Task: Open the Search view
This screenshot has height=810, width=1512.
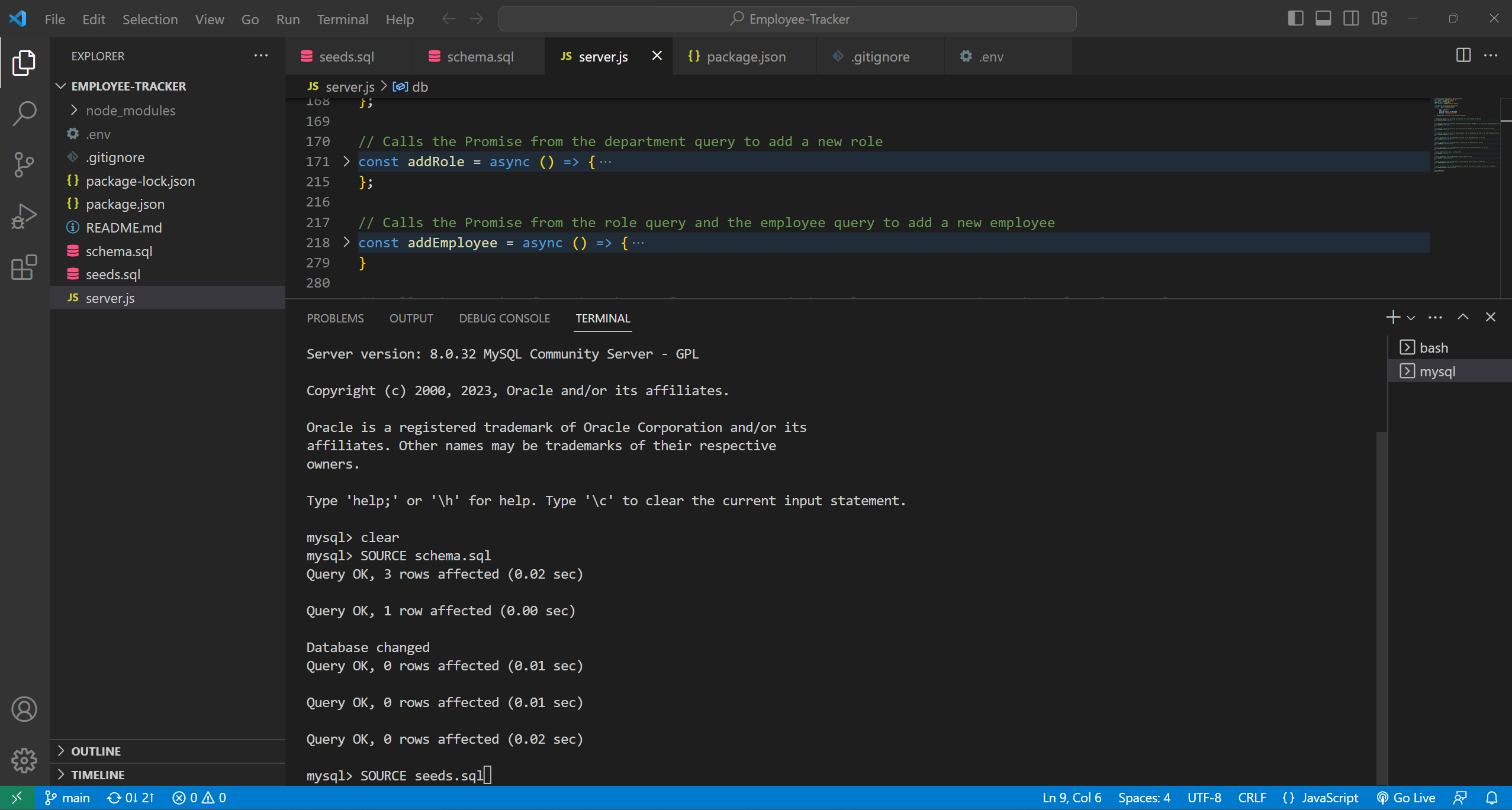Action: click(24, 114)
